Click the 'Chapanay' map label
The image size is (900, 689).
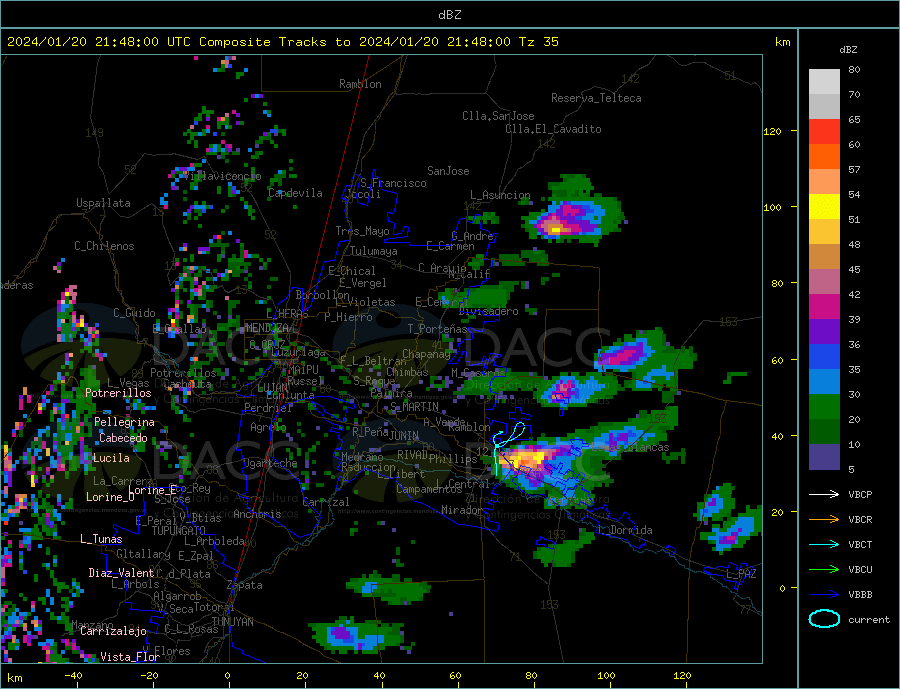tap(426, 354)
